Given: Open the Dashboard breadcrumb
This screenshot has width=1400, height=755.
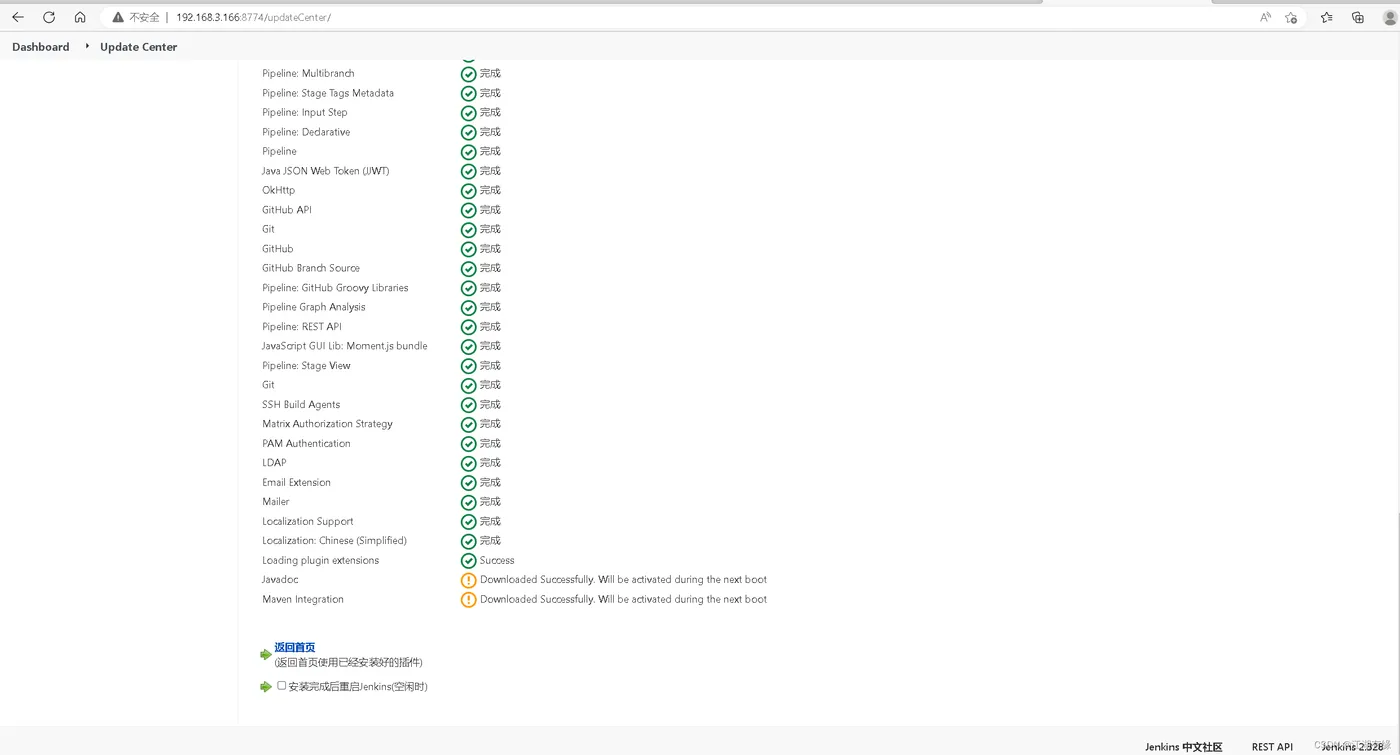Looking at the screenshot, I should click(41, 47).
